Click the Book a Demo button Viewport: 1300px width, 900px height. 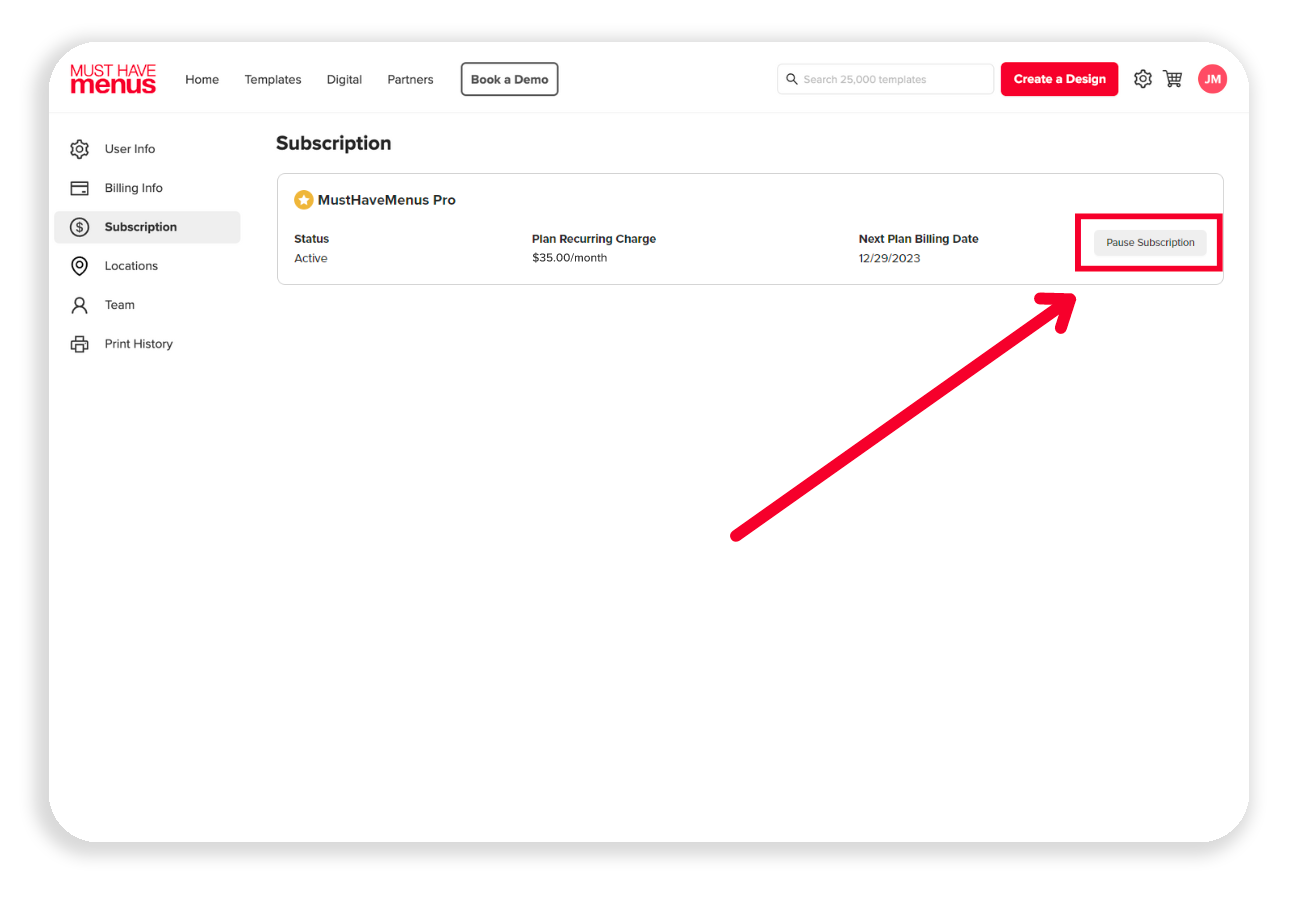(x=510, y=79)
